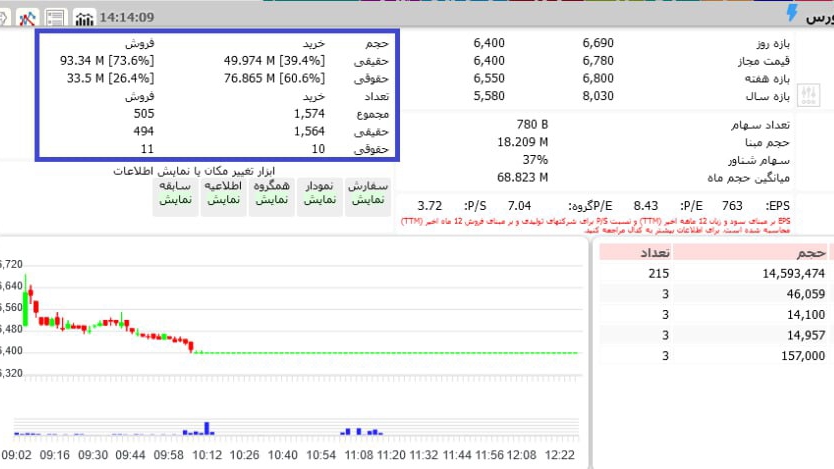Click allowed price high 6,780
The width and height of the screenshot is (834, 469).
(598, 61)
